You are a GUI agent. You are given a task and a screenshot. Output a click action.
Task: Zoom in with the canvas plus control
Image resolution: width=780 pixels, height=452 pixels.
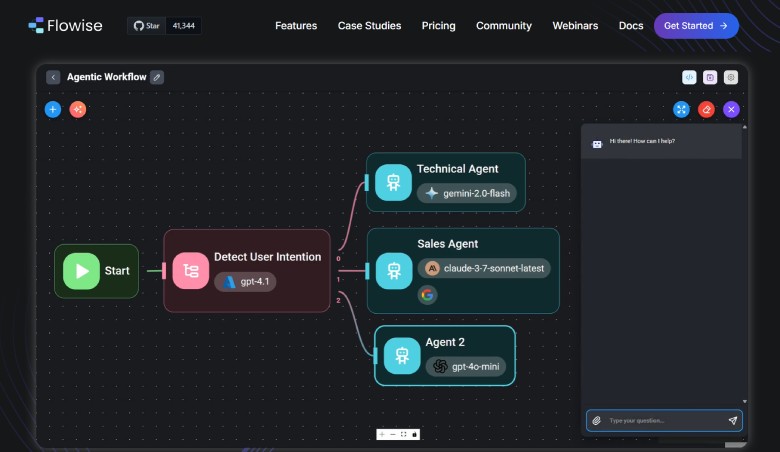(x=381, y=434)
